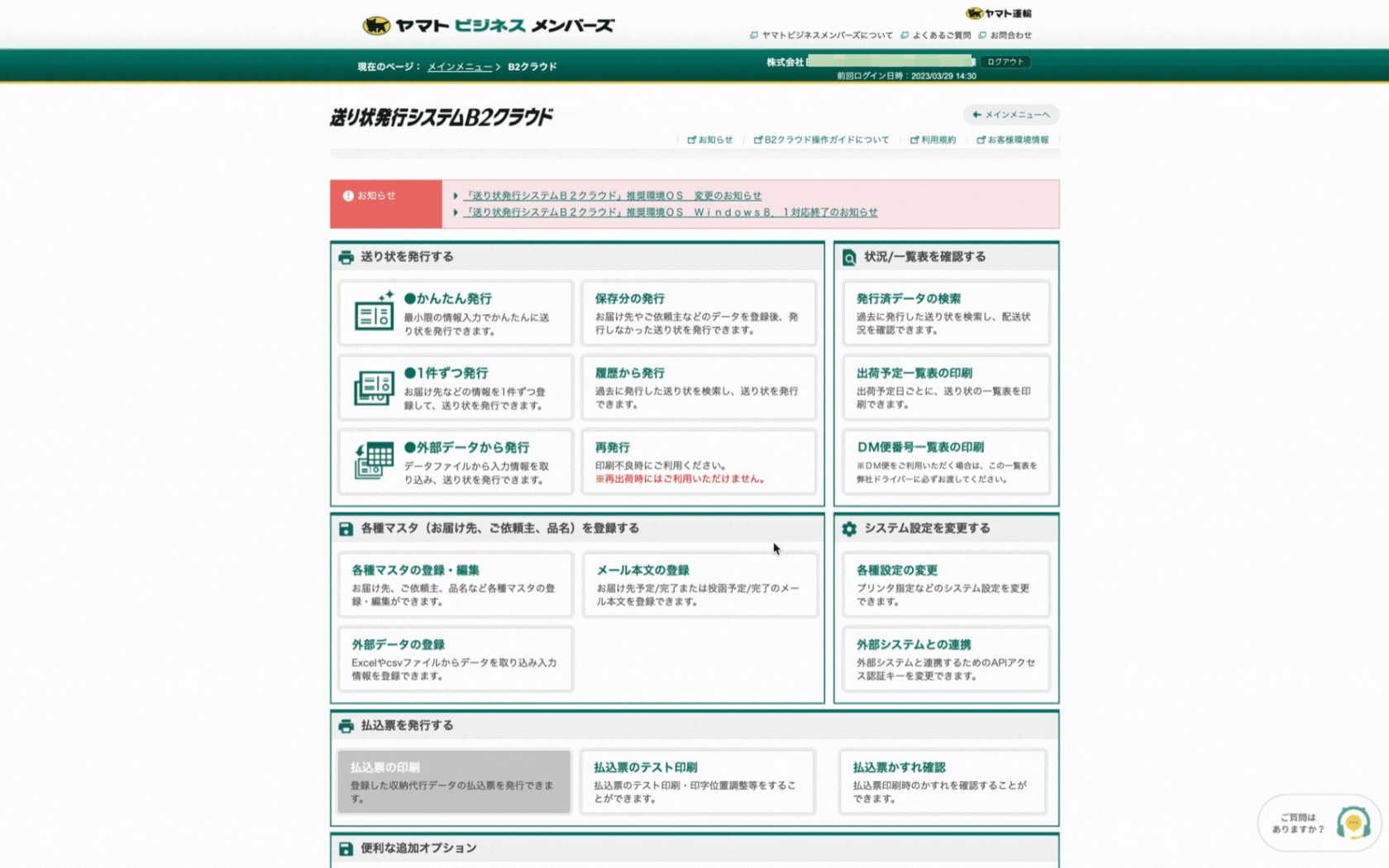Open かんたん発行 title link

tap(448, 298)
